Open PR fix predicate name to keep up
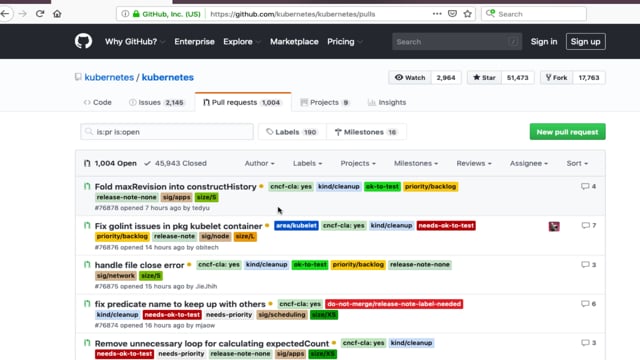Viewport: 640px width, 360px height. click(x=180, y=304)
